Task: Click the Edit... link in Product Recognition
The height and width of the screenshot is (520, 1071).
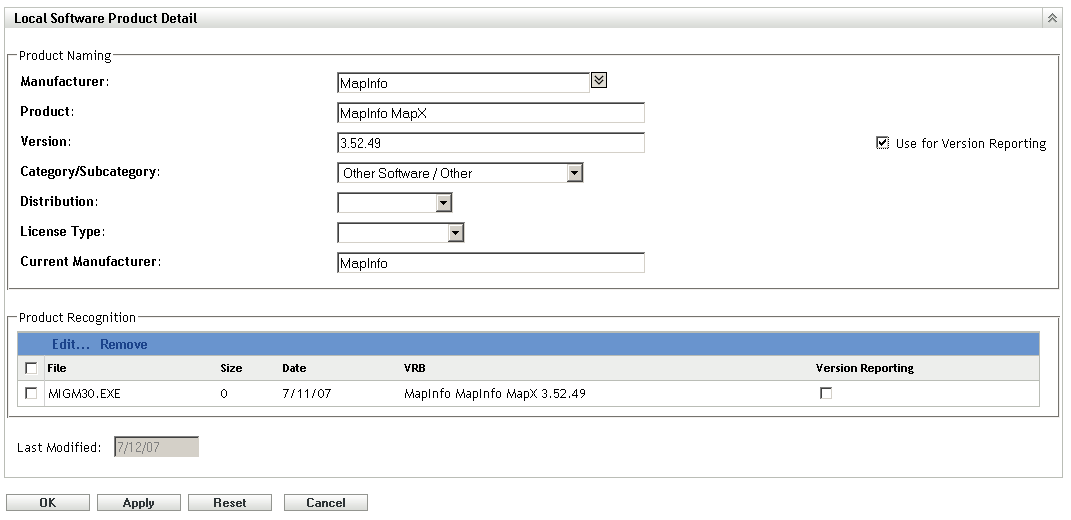Action: point(71,344)
